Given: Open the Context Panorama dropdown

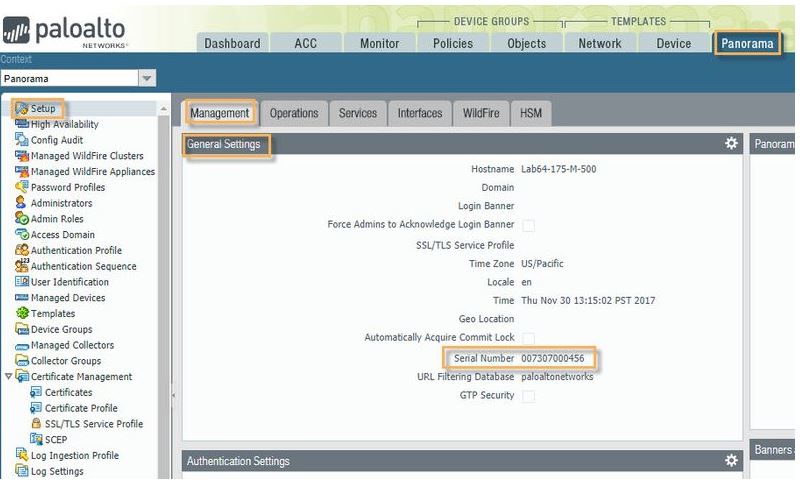Looking at the screenshot, I should [147, 79].
